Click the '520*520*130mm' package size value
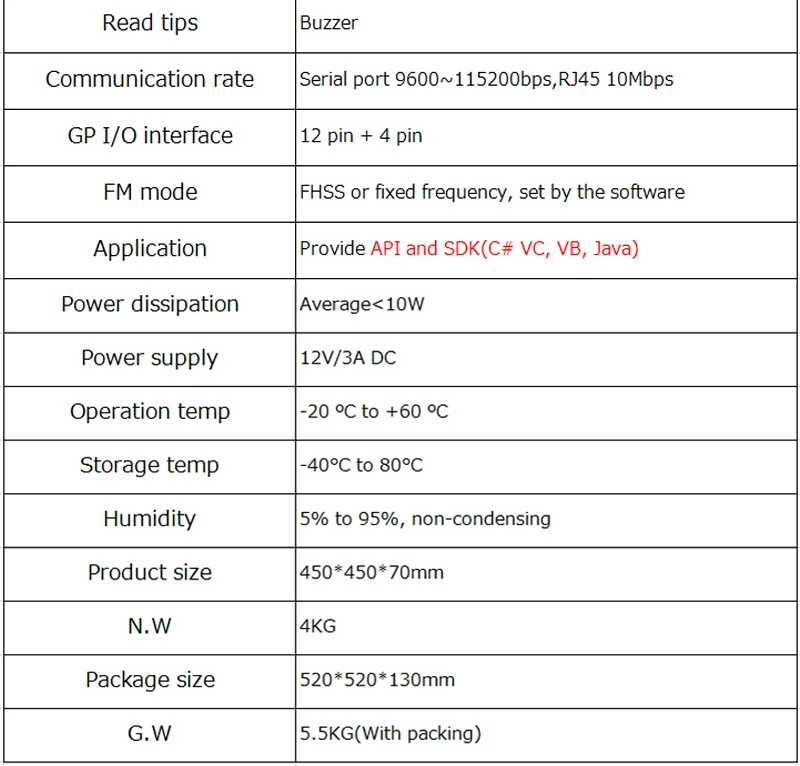This screenshot has width=800, height=766. point(377,680)
